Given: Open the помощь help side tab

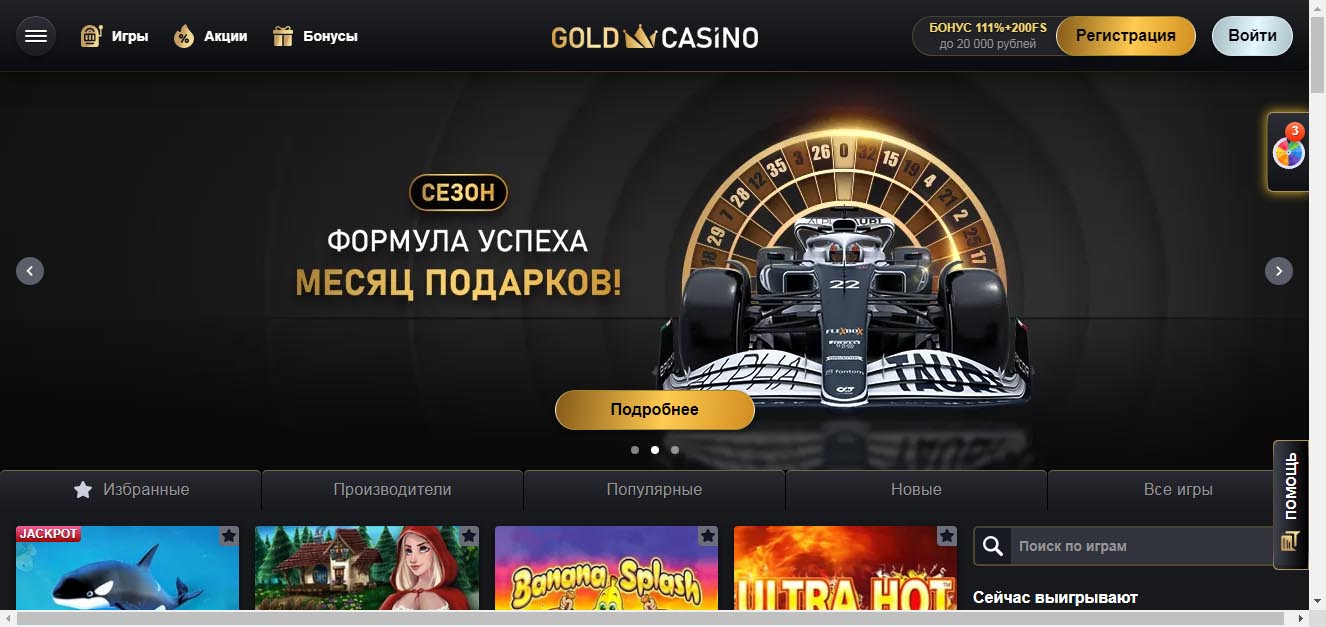Looking at the screenshot, I should [x=1290, y=504].
